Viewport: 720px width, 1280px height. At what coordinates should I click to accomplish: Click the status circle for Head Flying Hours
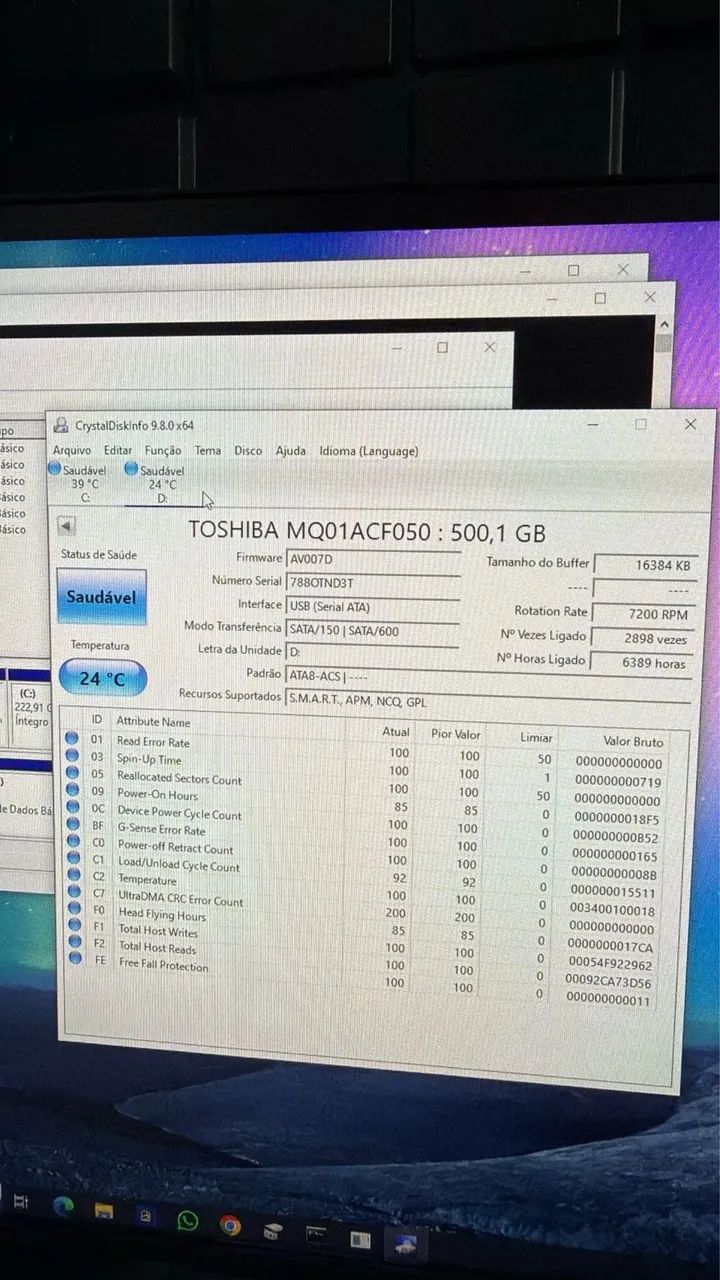pos(74,909)
